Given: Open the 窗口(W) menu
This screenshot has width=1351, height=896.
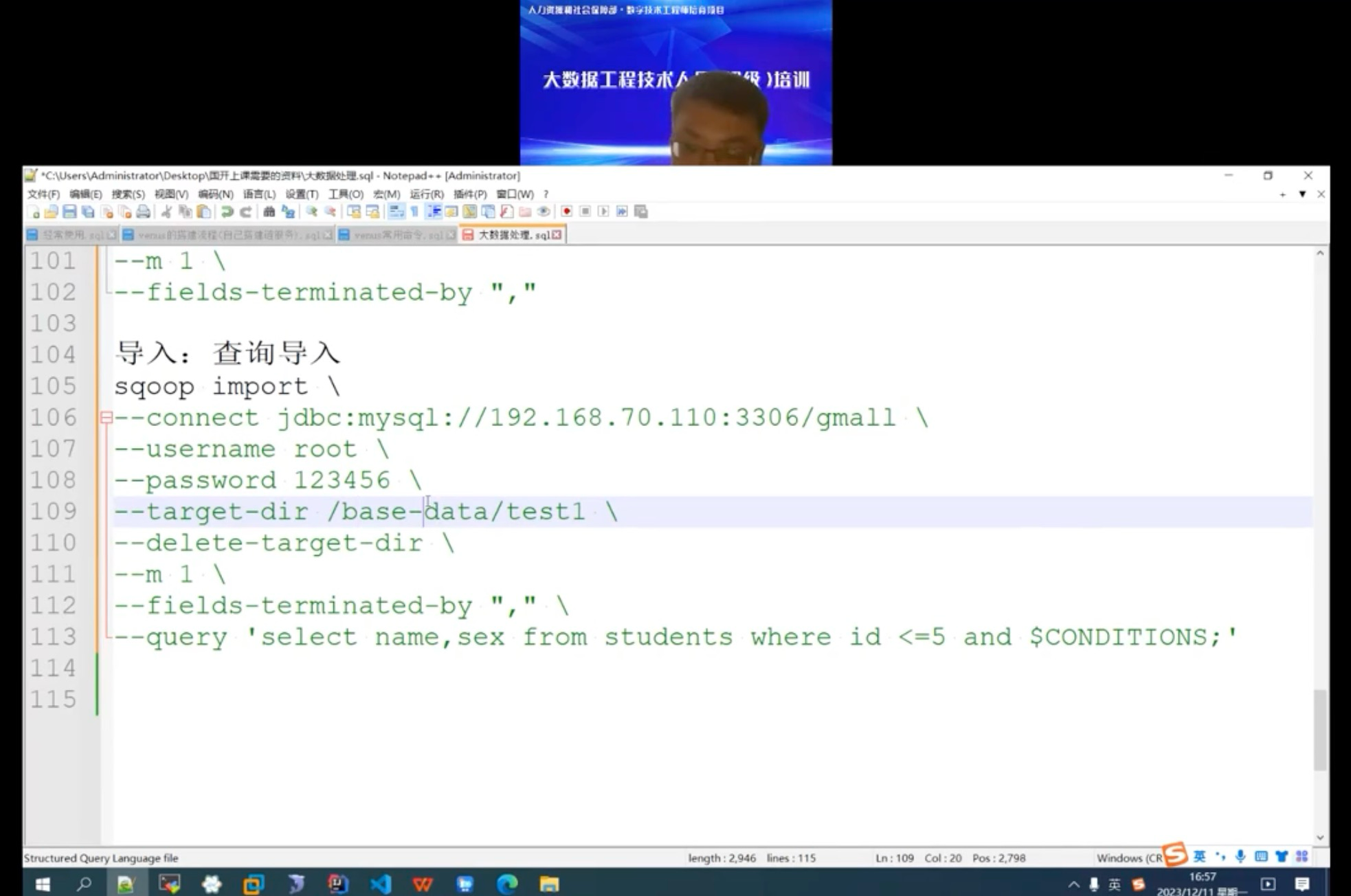Looking at the screenshot, I should (x=515, y=194).
